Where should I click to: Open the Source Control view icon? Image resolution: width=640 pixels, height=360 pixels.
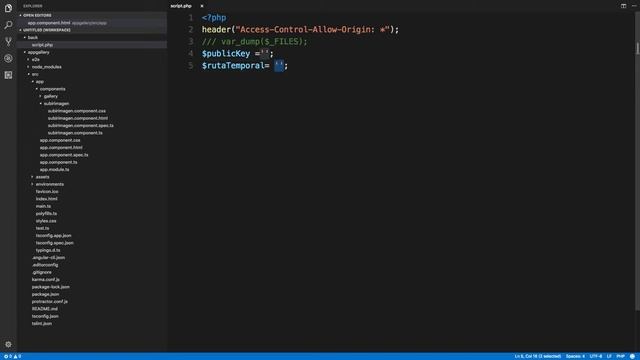click(x=8, y=42)
